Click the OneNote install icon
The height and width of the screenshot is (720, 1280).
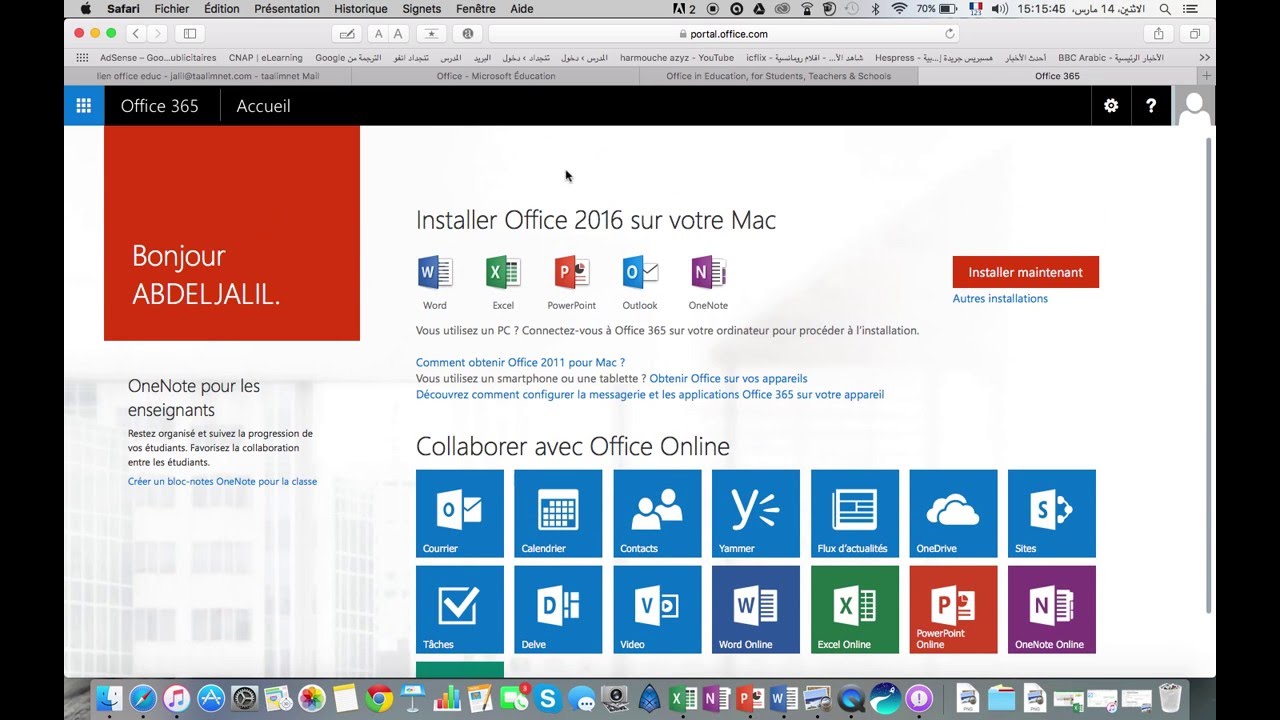(x=708, y=272)
